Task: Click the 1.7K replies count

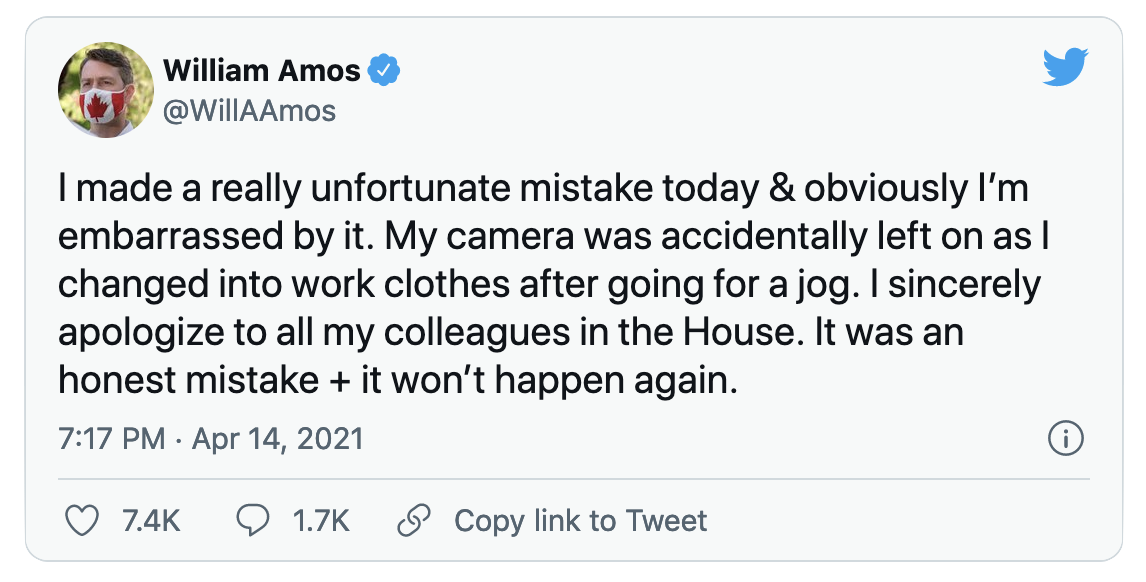Action: pos(321,520)
